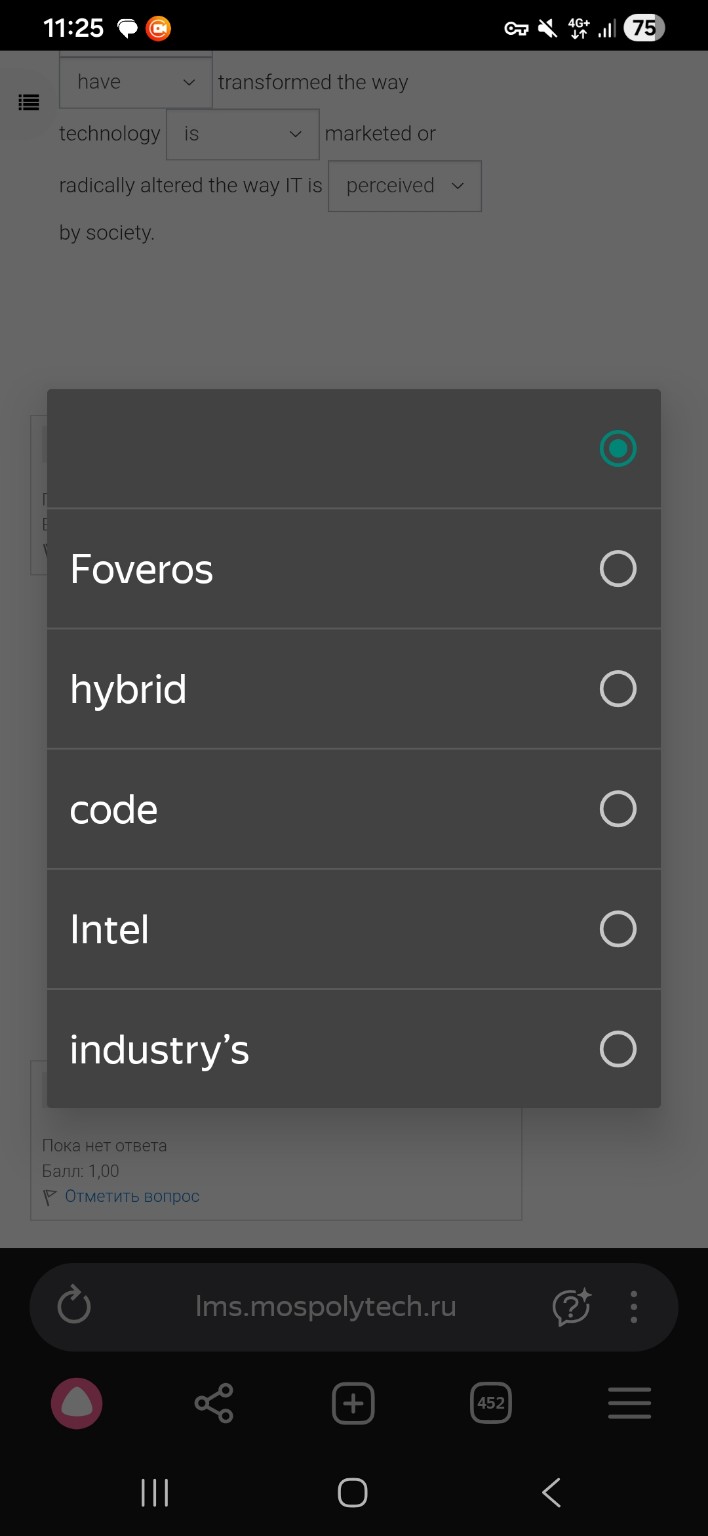Click the "Отметить вопрос" link

click(x=132, y=1196)
